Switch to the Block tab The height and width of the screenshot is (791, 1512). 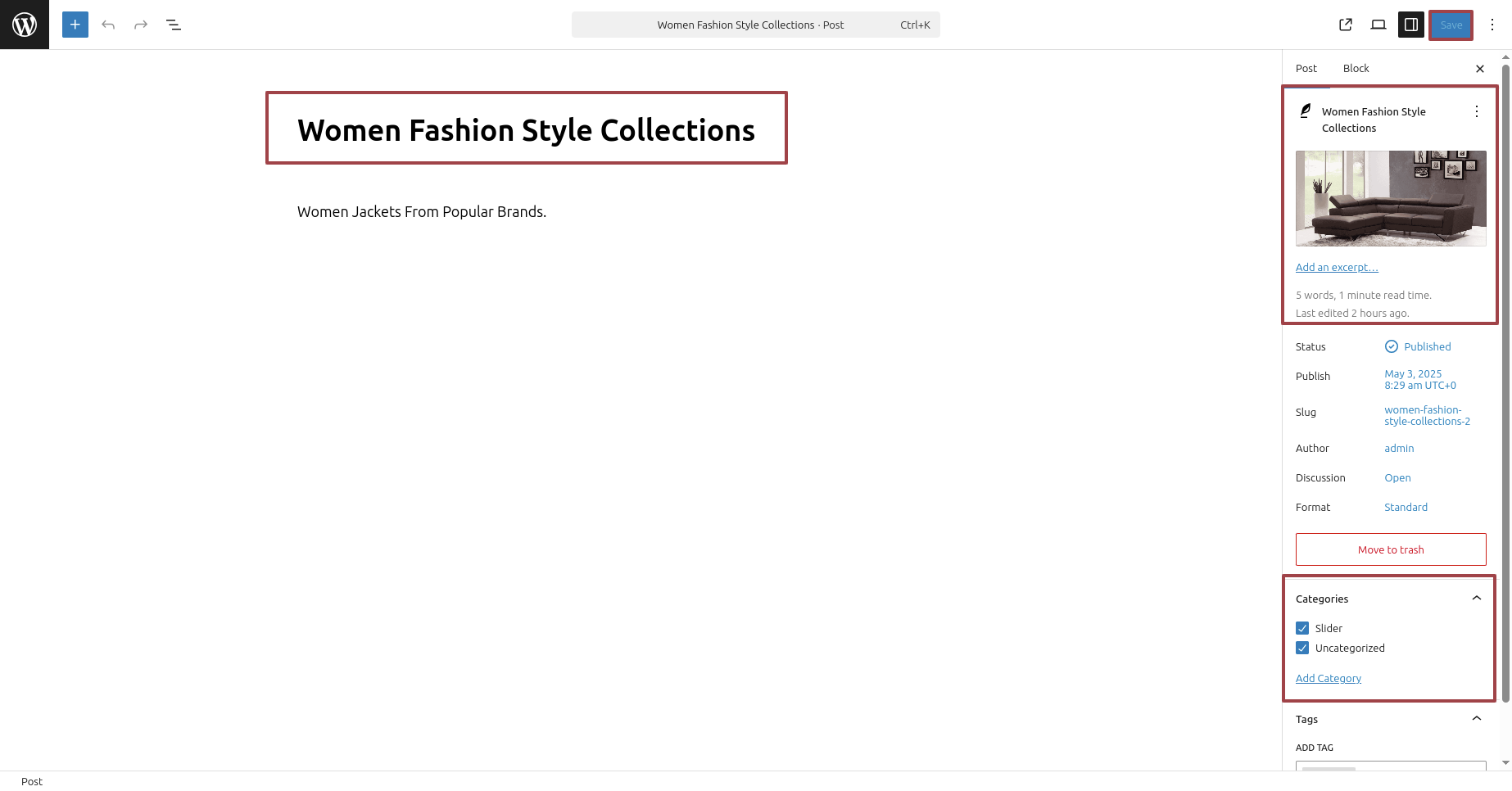point(1356,69)
